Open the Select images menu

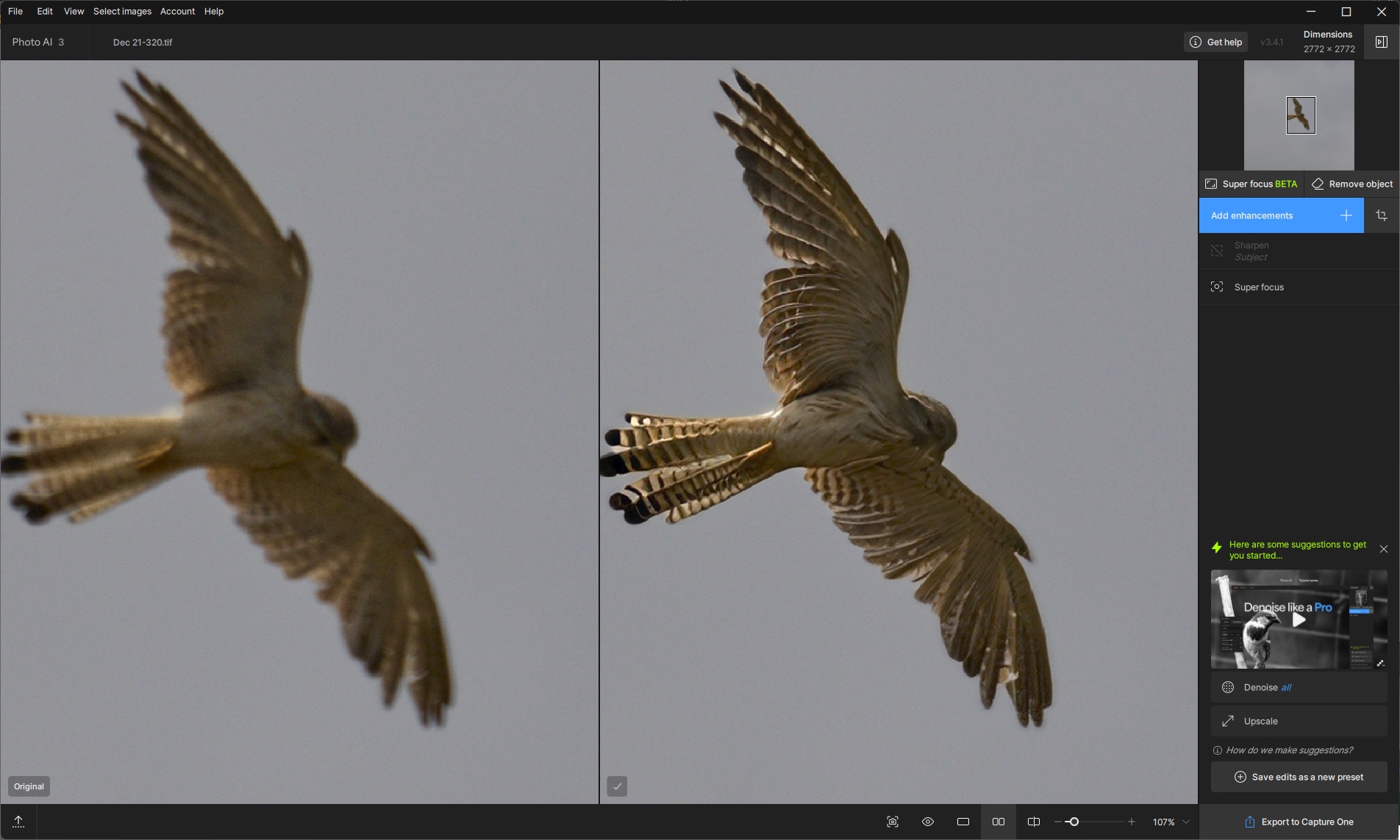(122, 11)
